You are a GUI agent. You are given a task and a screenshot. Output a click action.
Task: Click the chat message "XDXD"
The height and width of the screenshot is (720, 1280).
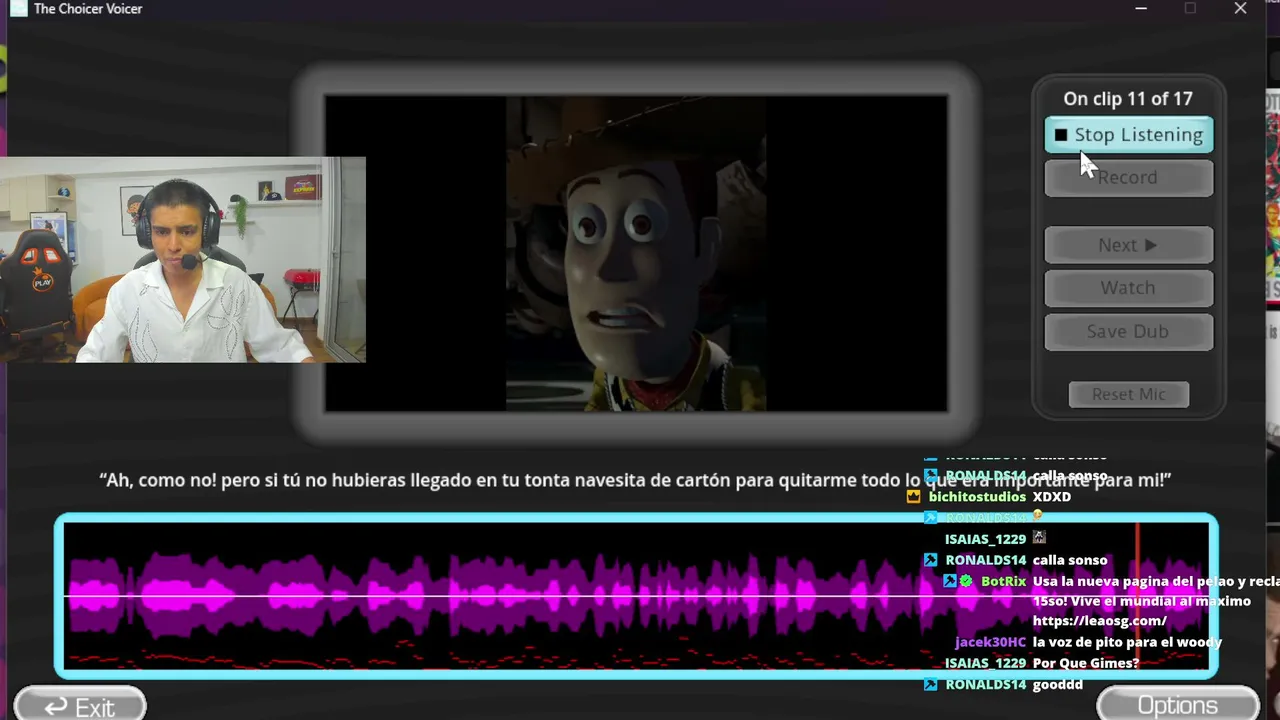pos(1052,497)
